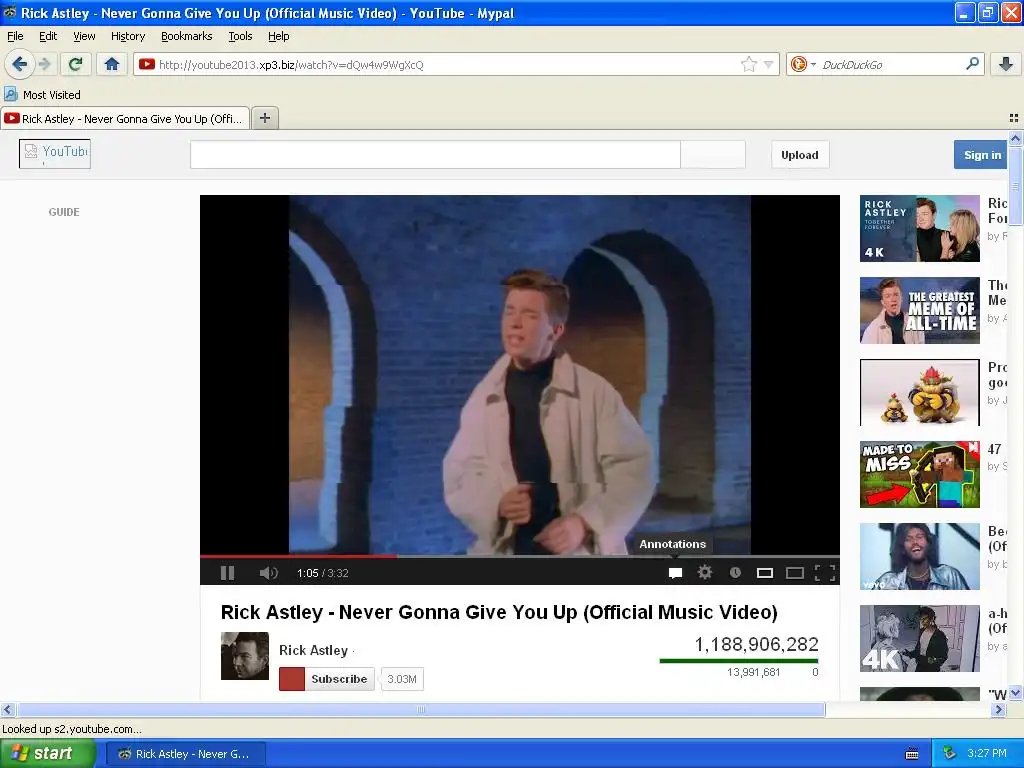Viewport: 1024px width, 768px height.
Task: Select the Rick Astley browser tab
Action: point(125,118)
